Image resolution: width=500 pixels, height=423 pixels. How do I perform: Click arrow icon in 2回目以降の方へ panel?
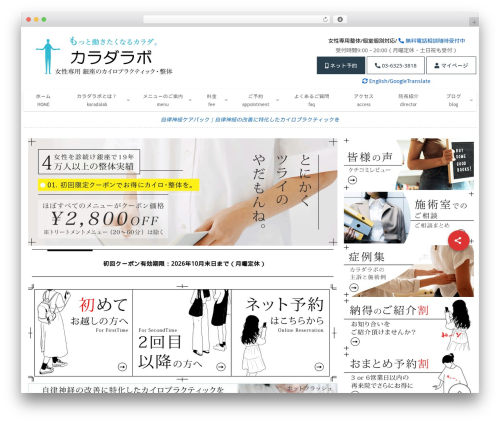click(221, 367)
